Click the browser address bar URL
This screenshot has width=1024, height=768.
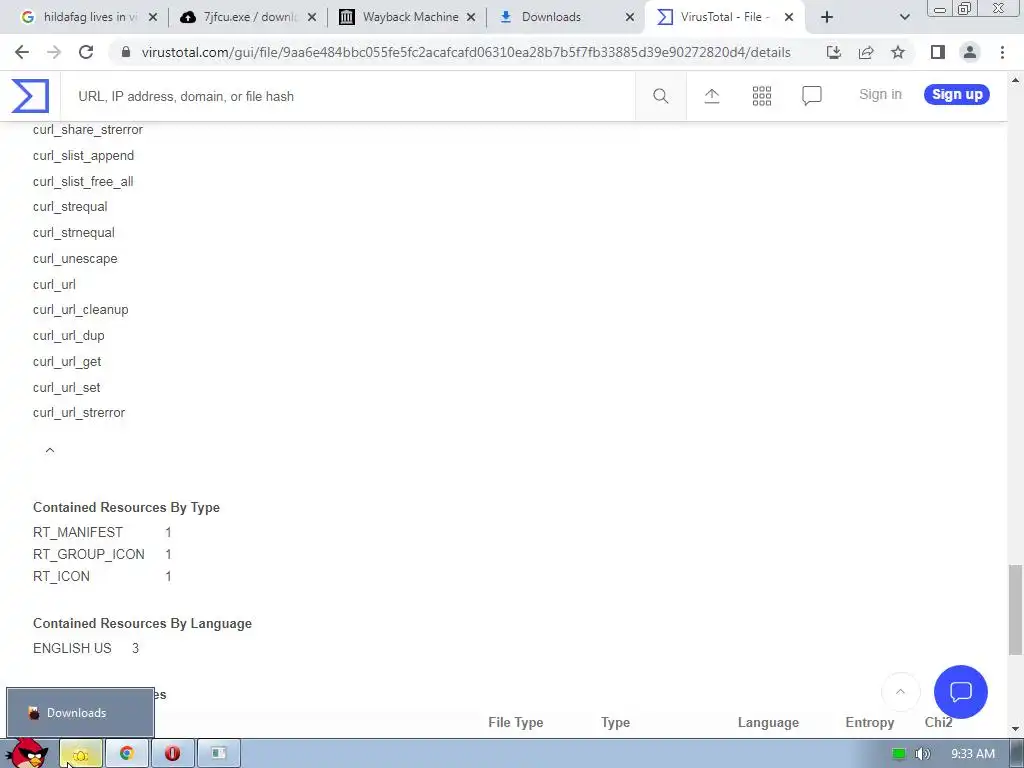click(x=466, y=52)
